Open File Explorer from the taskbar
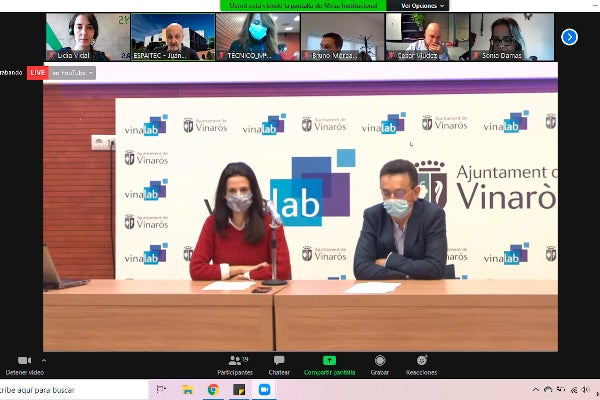Image resolution: width=600 pixels, height=400 pixels. click(188, 390)
